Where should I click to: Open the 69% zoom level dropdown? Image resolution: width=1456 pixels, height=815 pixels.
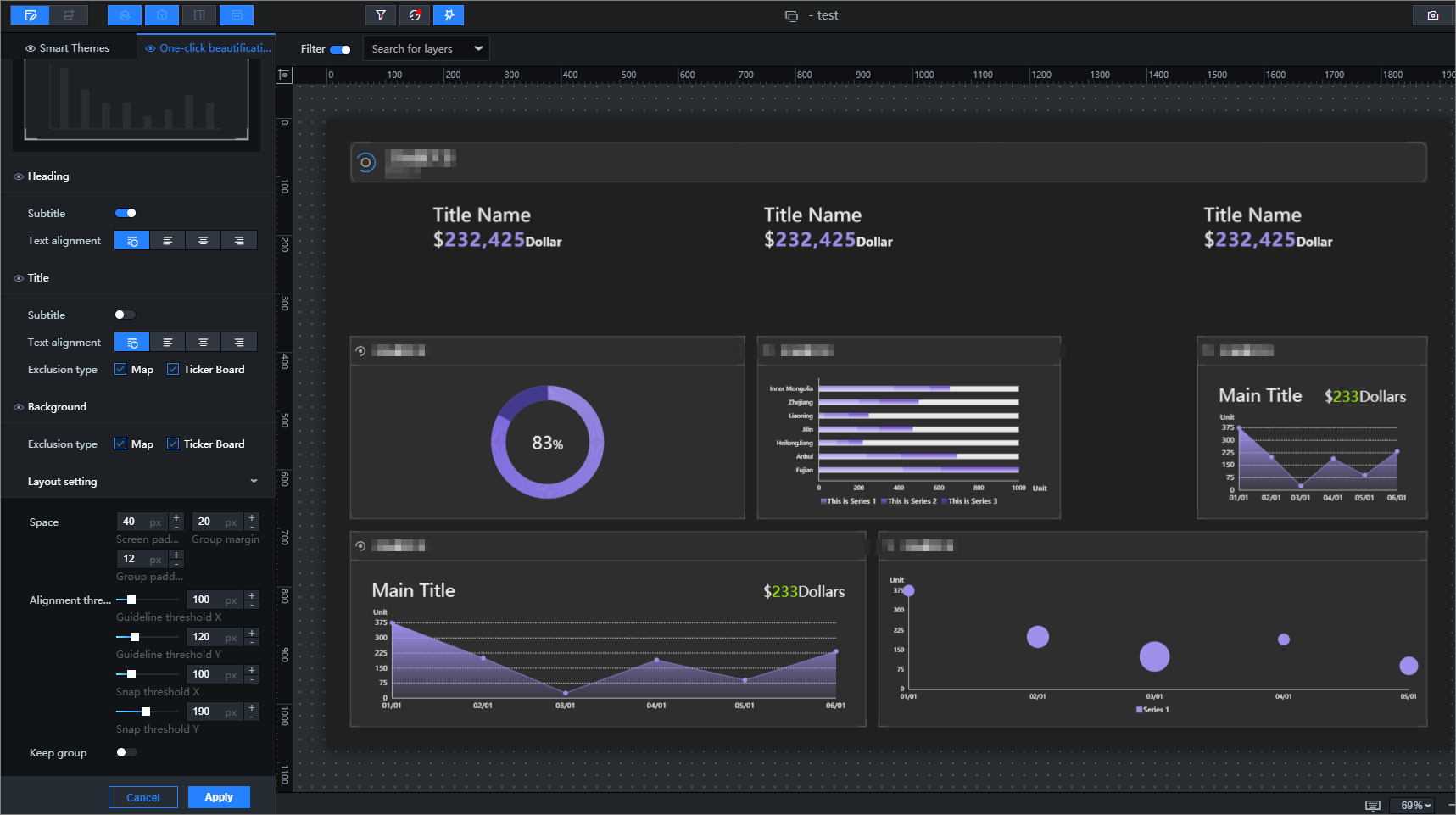click(x=1416, y=805)
